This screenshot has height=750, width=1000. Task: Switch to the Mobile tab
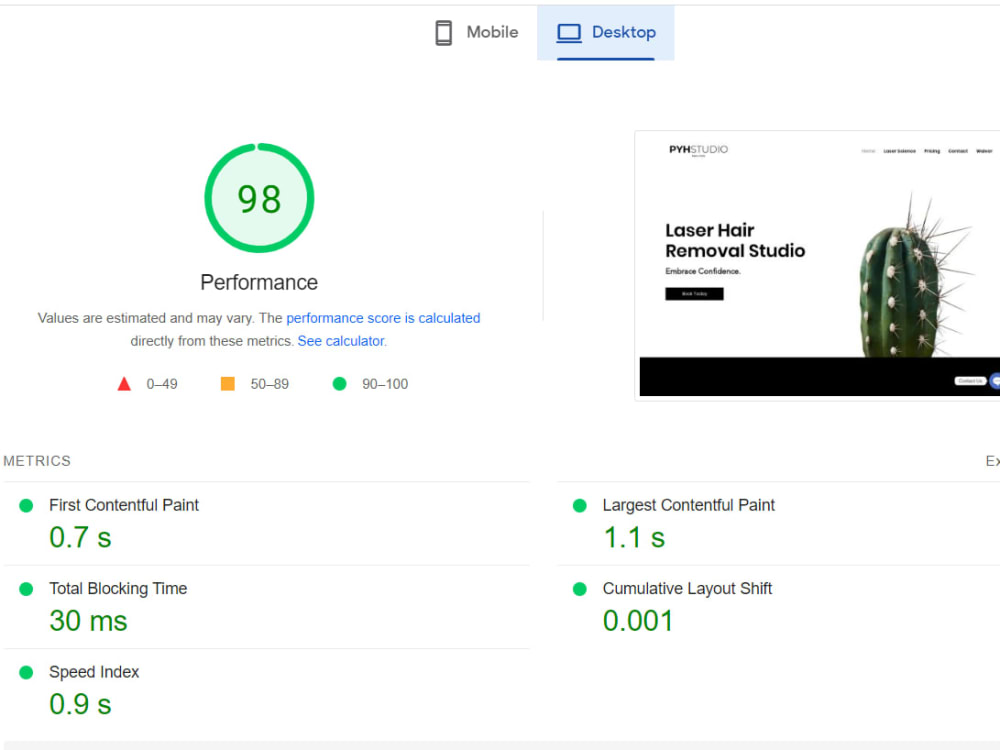[x=476, y=33]
